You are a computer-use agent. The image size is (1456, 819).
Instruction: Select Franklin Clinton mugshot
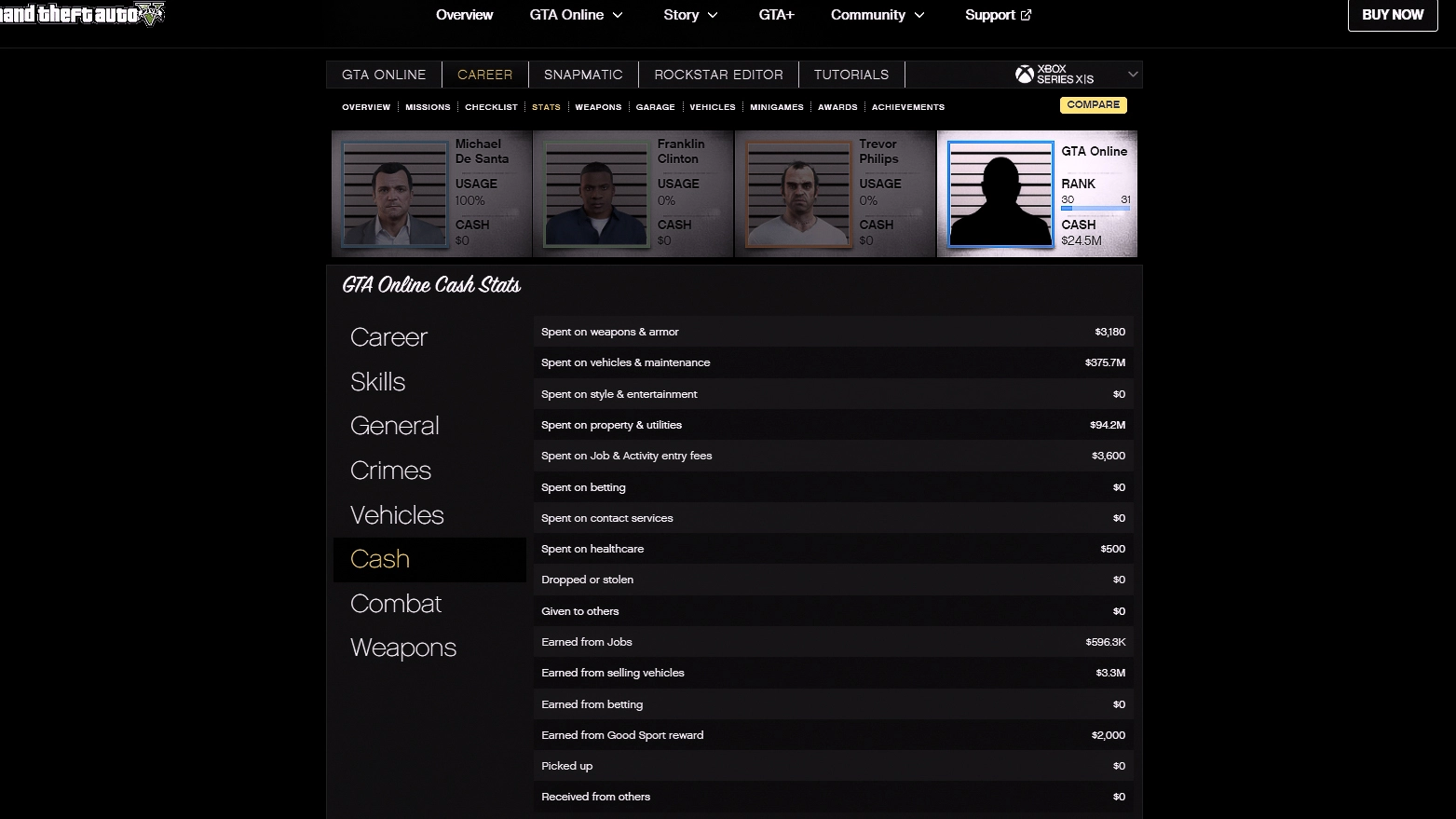pyautogui.click(x=596, y=194)
